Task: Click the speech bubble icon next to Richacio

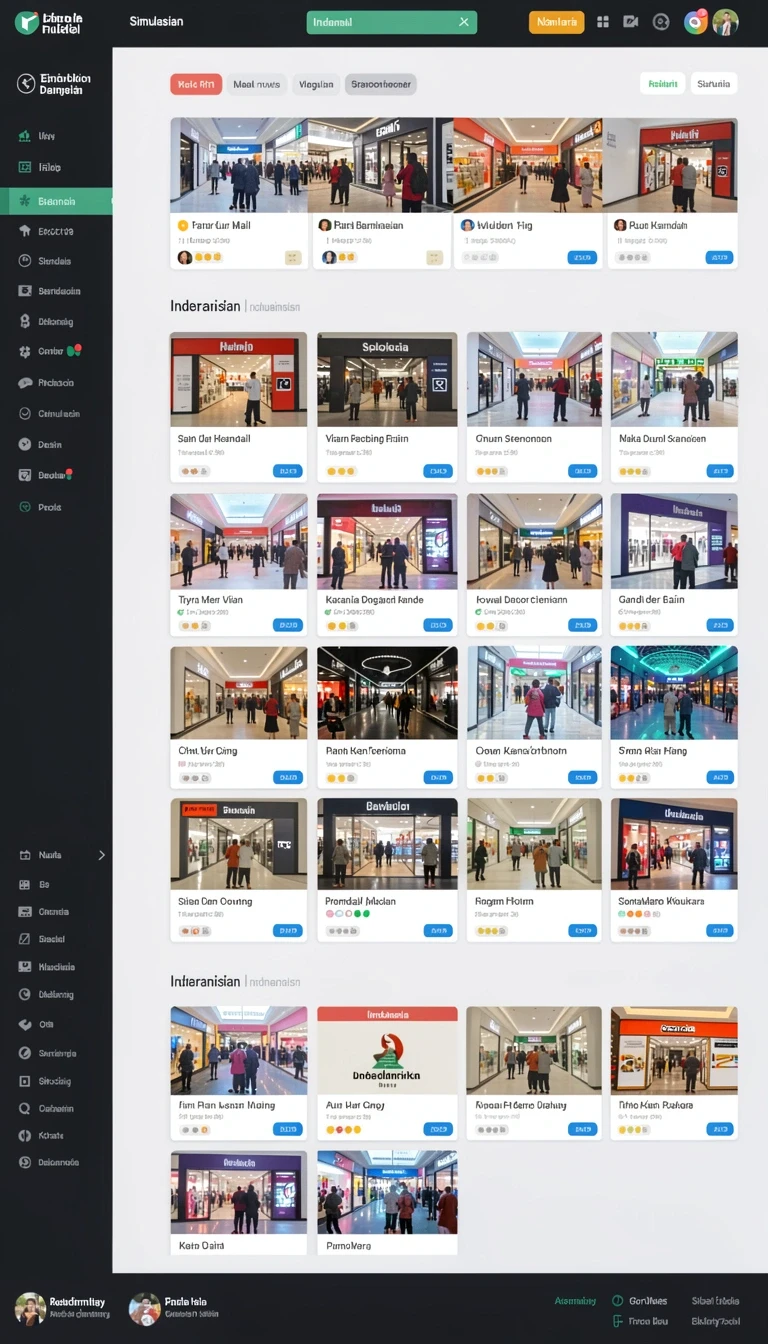Action: pyautogui.click(x=25, y=383)
